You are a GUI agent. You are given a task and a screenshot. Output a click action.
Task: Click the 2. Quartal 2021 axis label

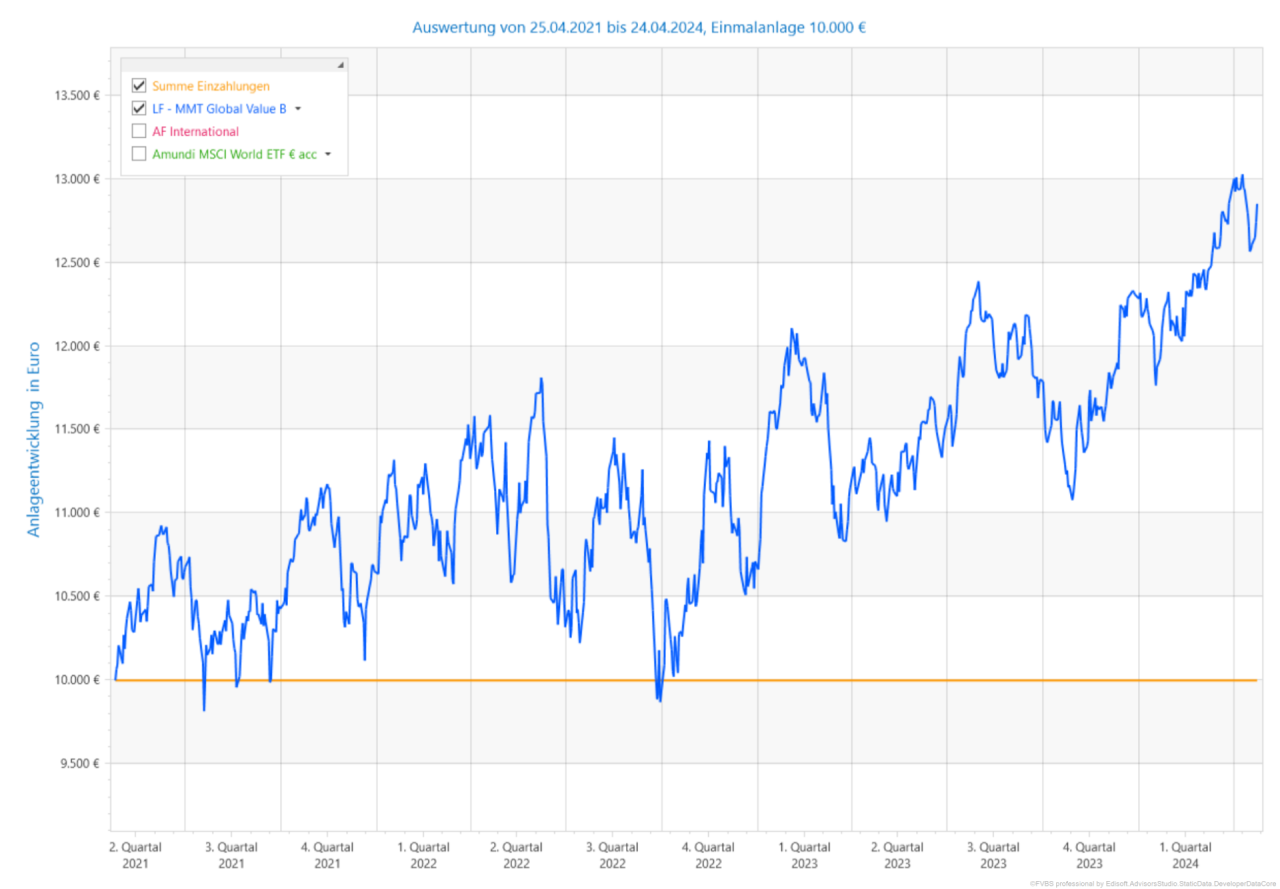(137, 854)
